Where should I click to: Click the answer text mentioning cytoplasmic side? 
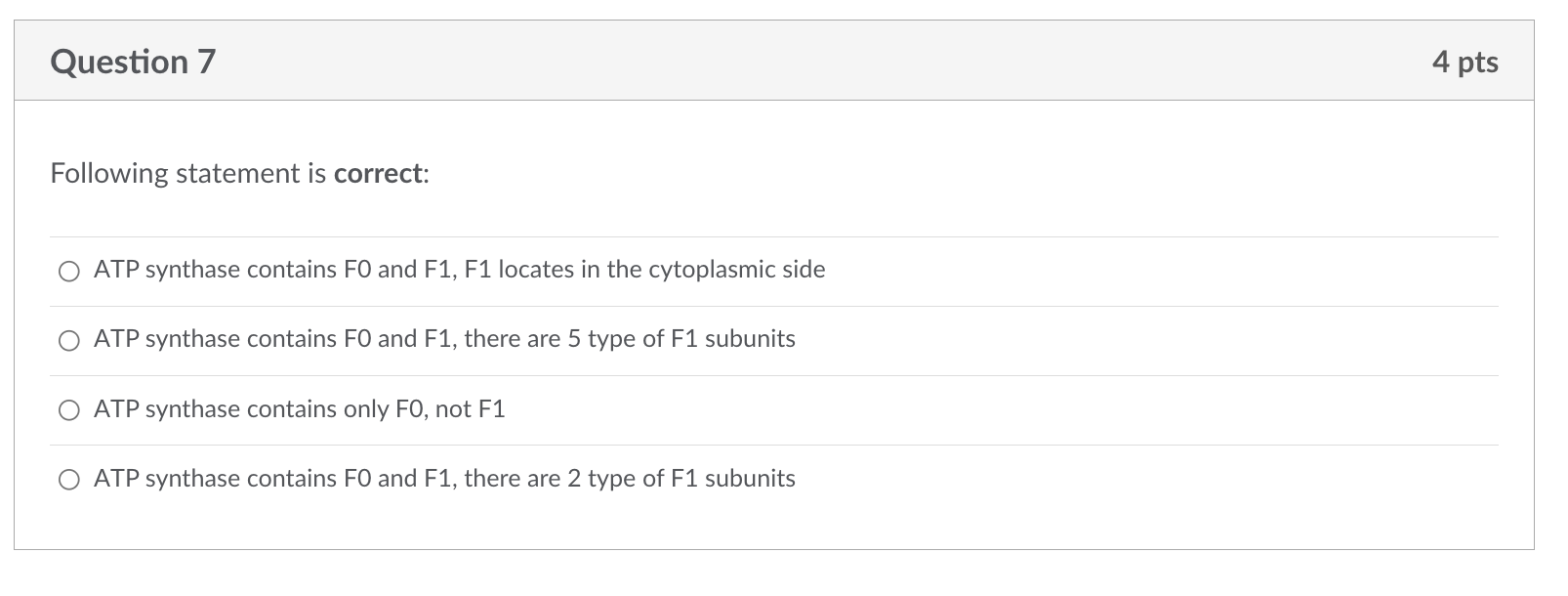click(x=459, y=271)
